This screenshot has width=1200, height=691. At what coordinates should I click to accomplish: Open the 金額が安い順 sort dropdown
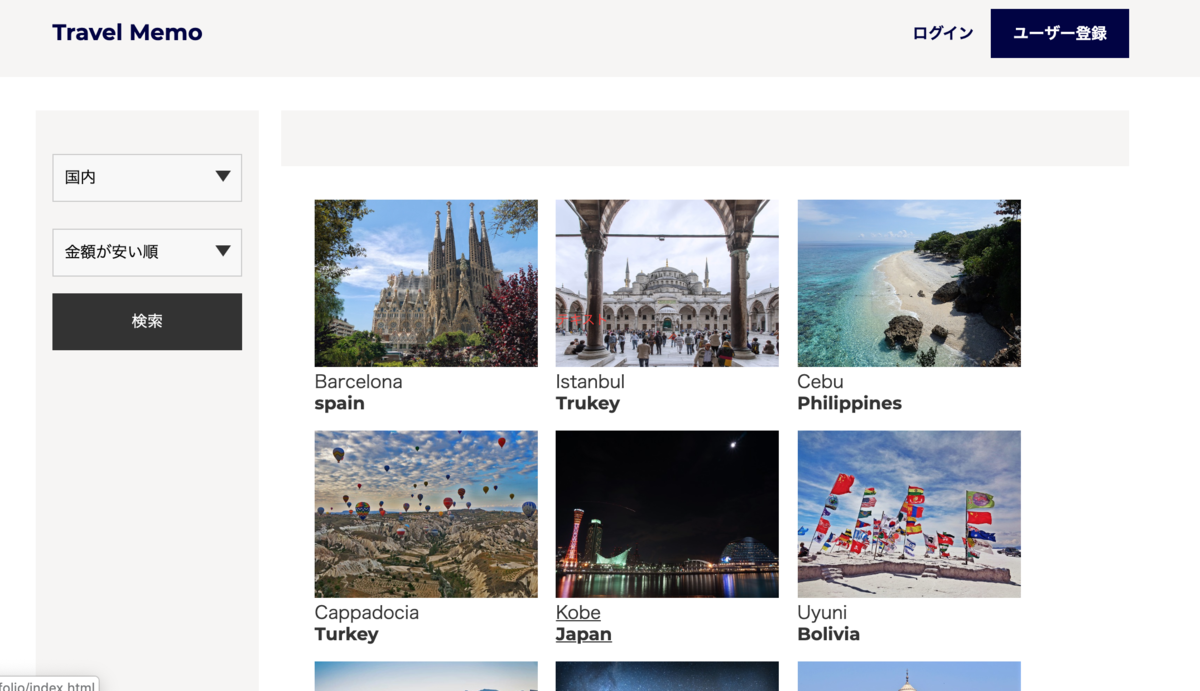(x=147, y=252)
